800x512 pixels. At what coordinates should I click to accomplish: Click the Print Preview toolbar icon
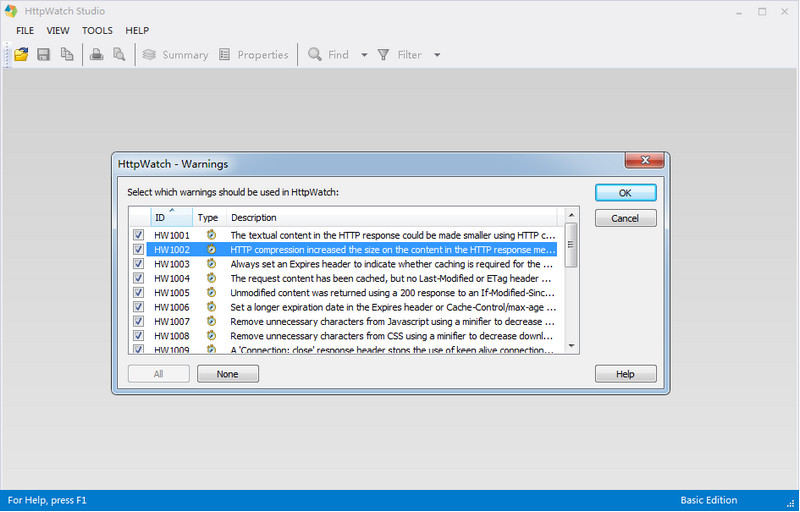[x=119, y=55]
